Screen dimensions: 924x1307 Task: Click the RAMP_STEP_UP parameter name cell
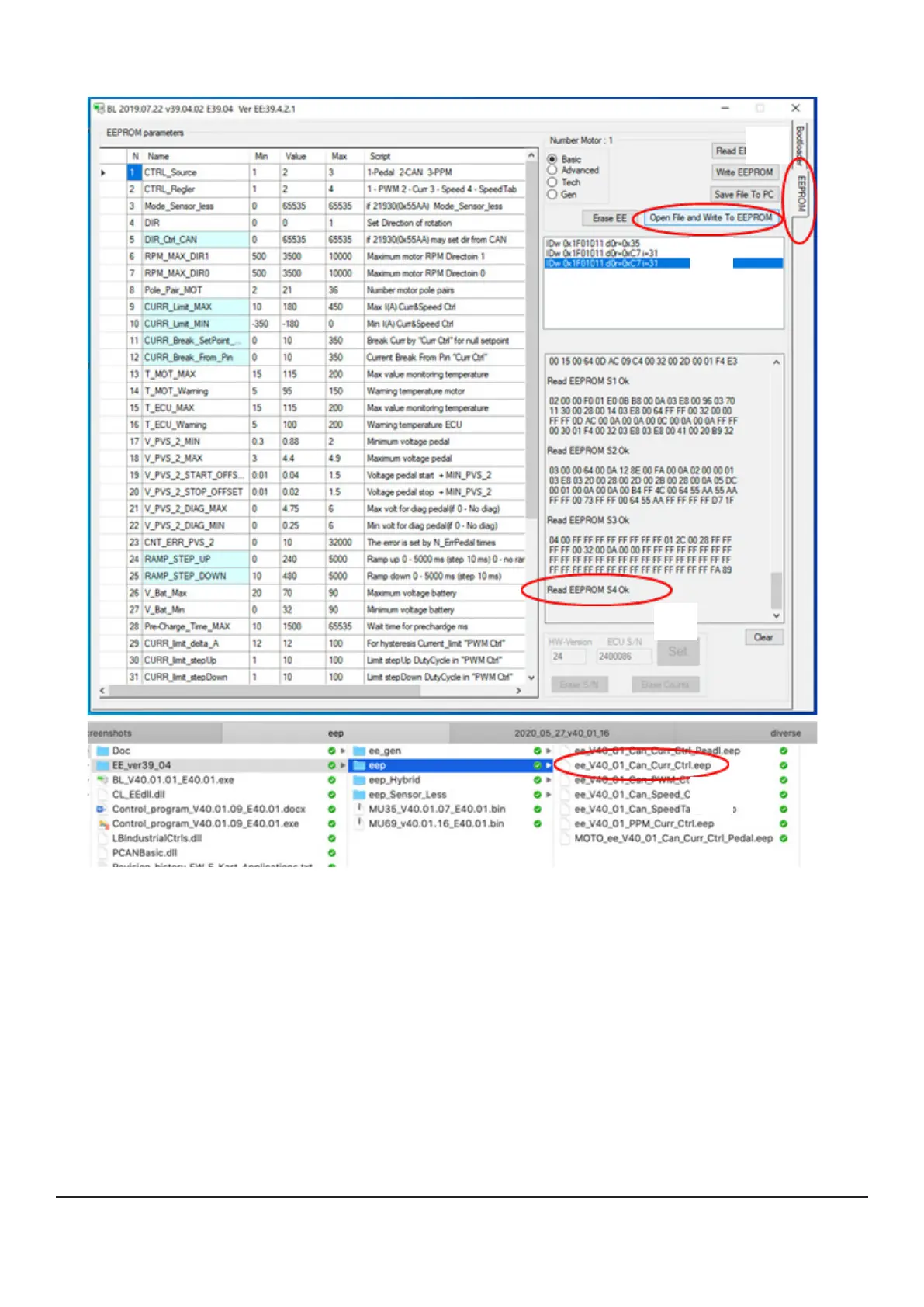tap(196, 560)
